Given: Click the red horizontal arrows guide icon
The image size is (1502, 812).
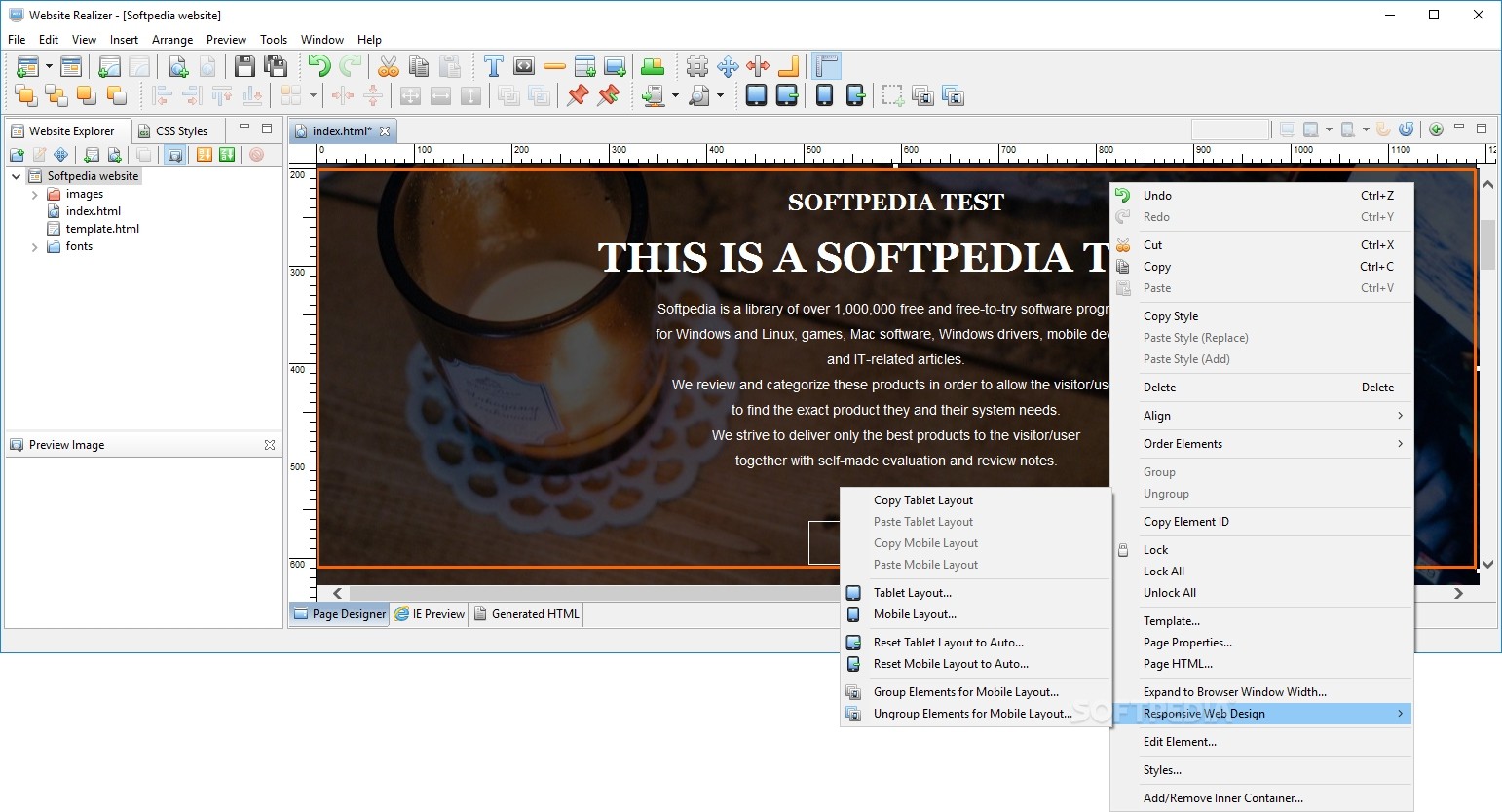Looking at the screenshot, I should tap(758, 66).
